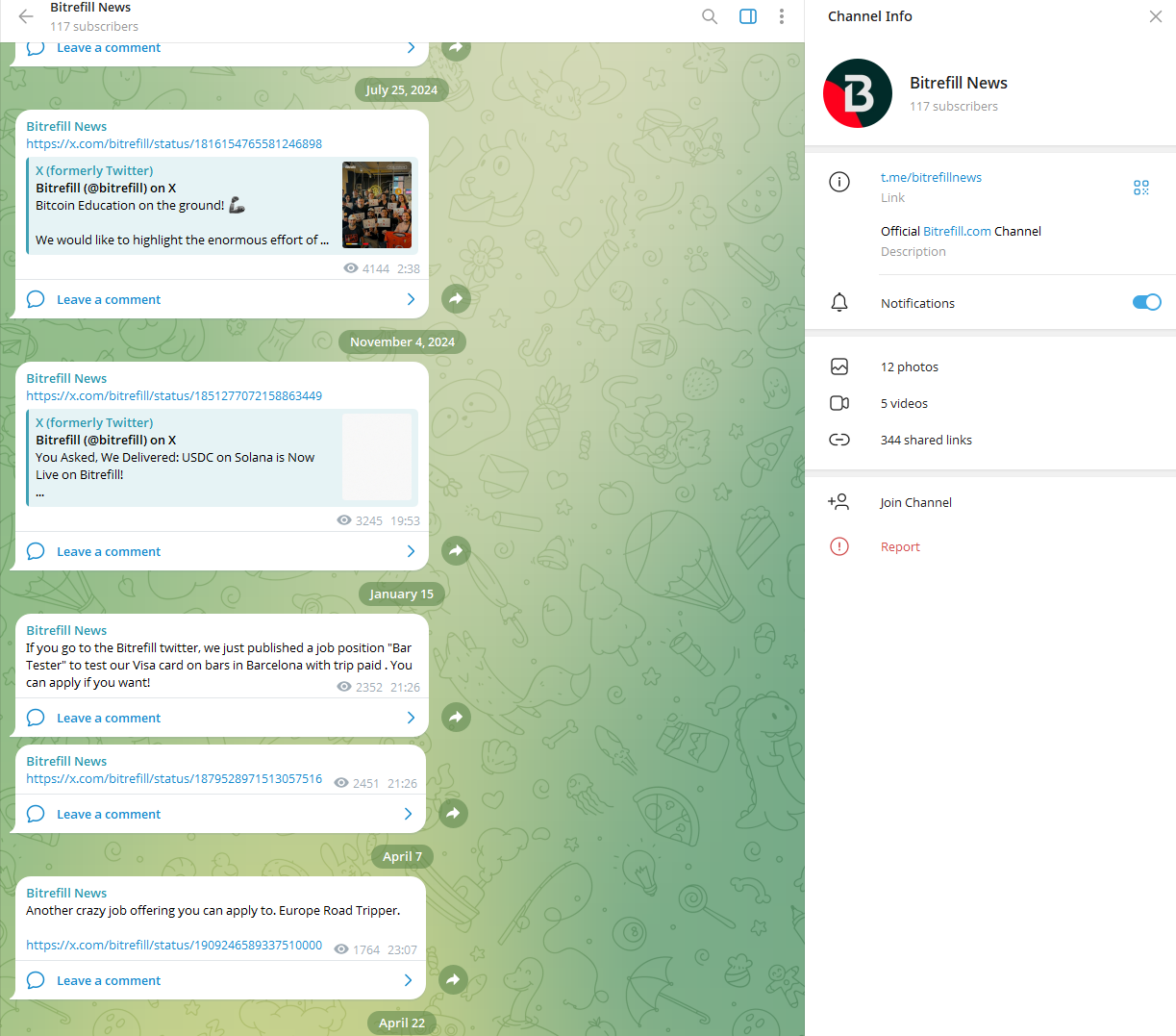Screen dimensions: 1176x1036
Task: Click the January 15 date badge
Action: tap(402, 594)
